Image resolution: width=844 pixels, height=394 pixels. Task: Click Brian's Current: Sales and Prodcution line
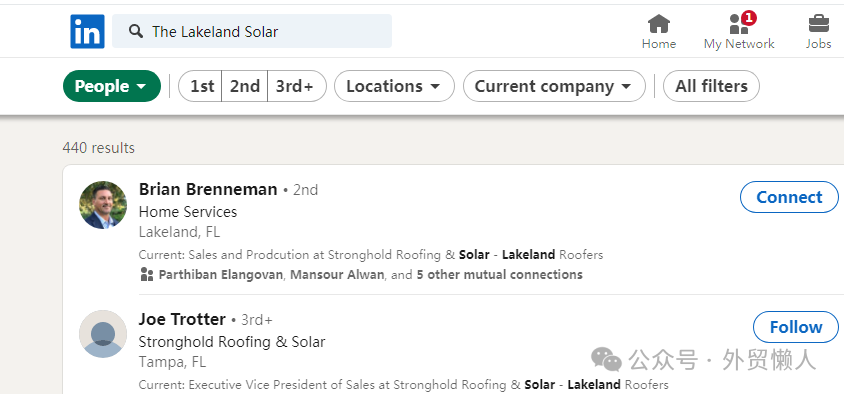pos(371,255)
